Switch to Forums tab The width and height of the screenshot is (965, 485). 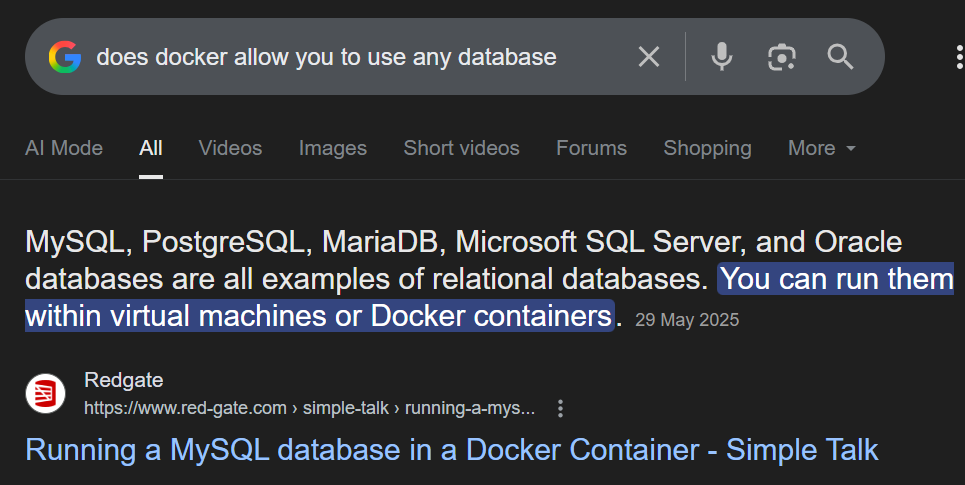[591, 148]
